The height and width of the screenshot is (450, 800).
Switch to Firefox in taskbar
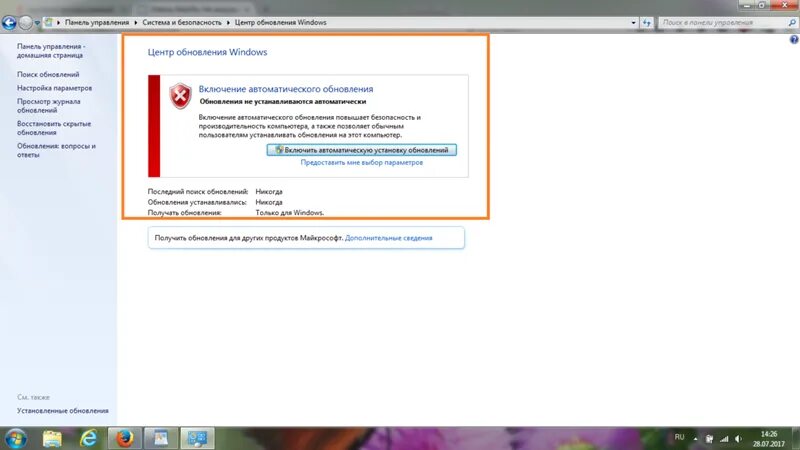point(124,438)
